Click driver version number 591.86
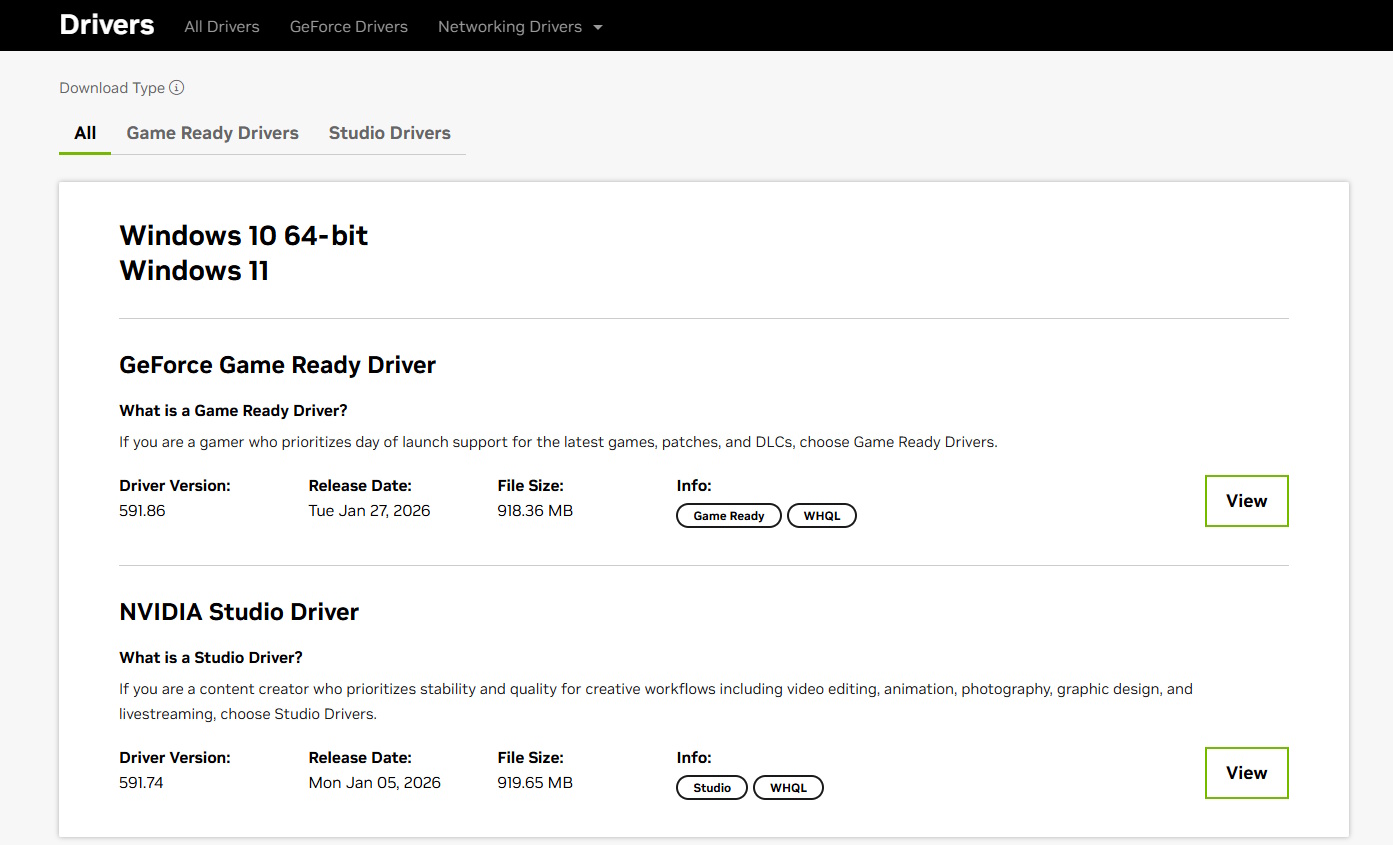1393x845 pixels. (142, 511)
